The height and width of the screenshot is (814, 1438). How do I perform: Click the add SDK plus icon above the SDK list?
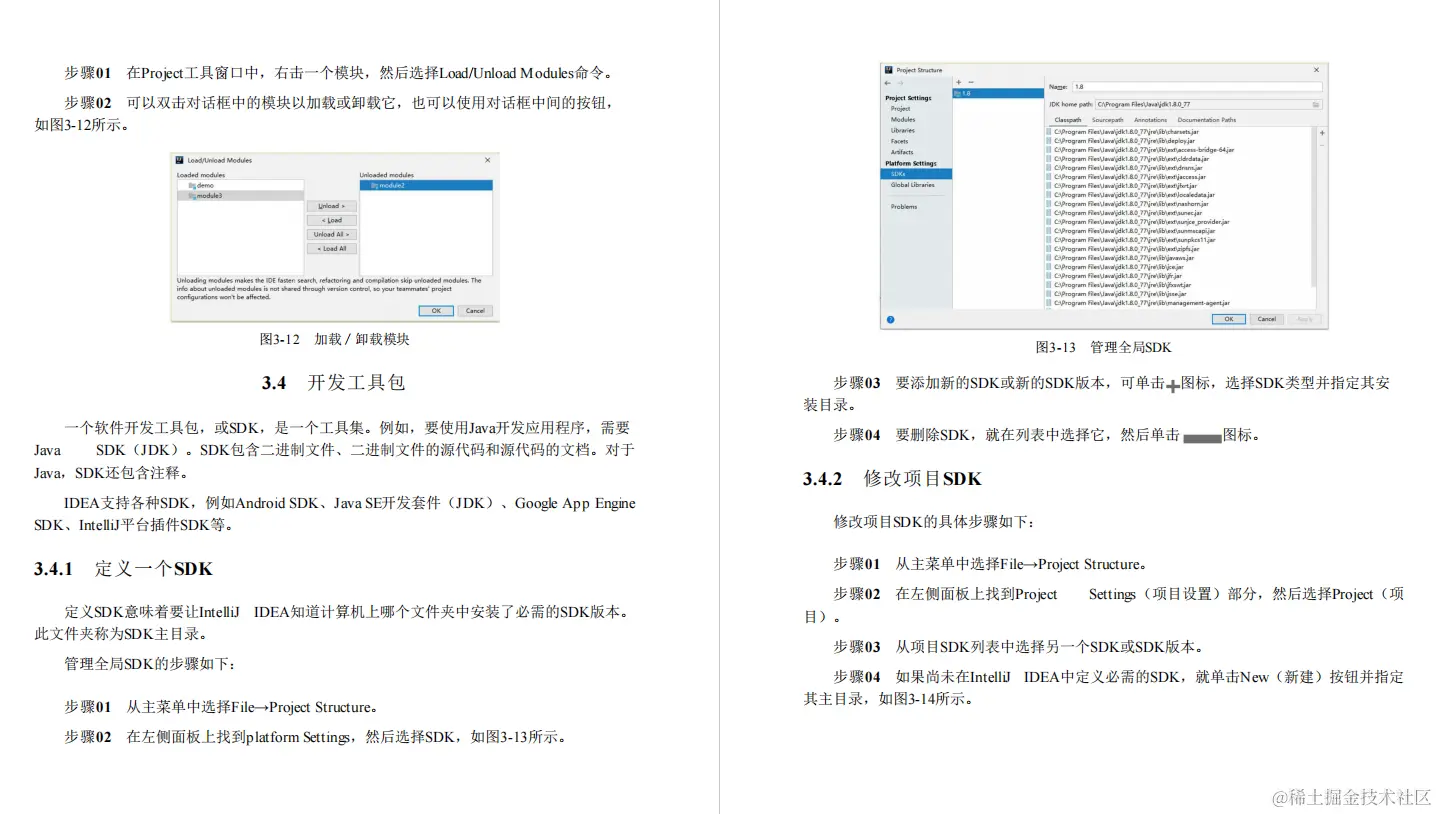coord(959,82)
